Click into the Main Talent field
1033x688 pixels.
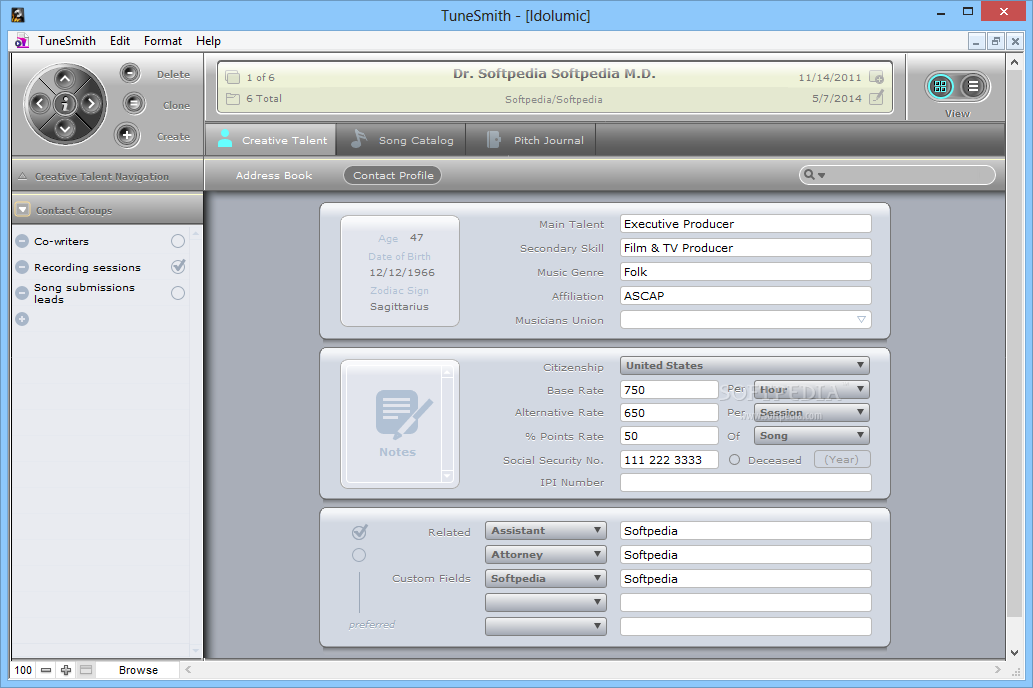tap(745, 224)
